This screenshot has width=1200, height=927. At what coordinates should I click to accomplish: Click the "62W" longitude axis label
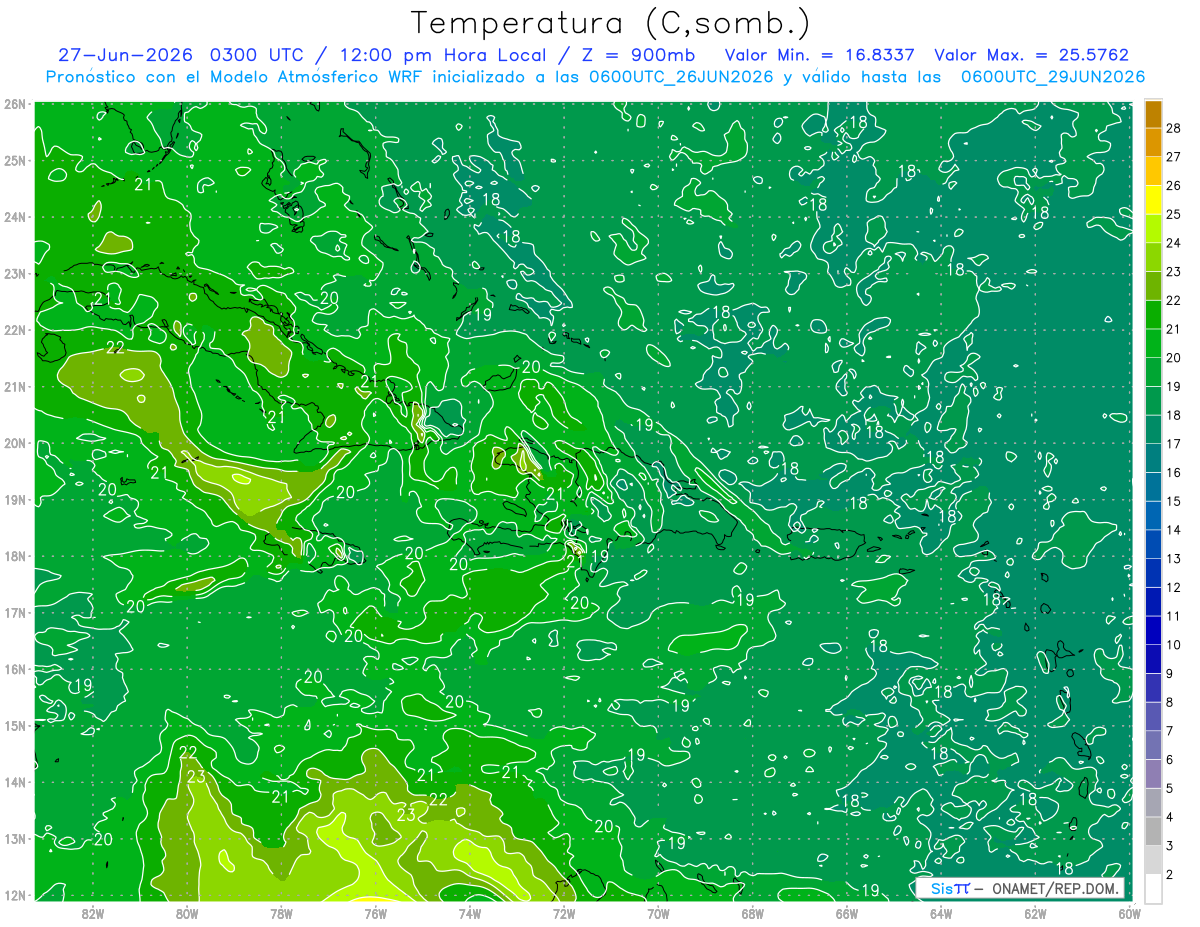pos(1034,913)
